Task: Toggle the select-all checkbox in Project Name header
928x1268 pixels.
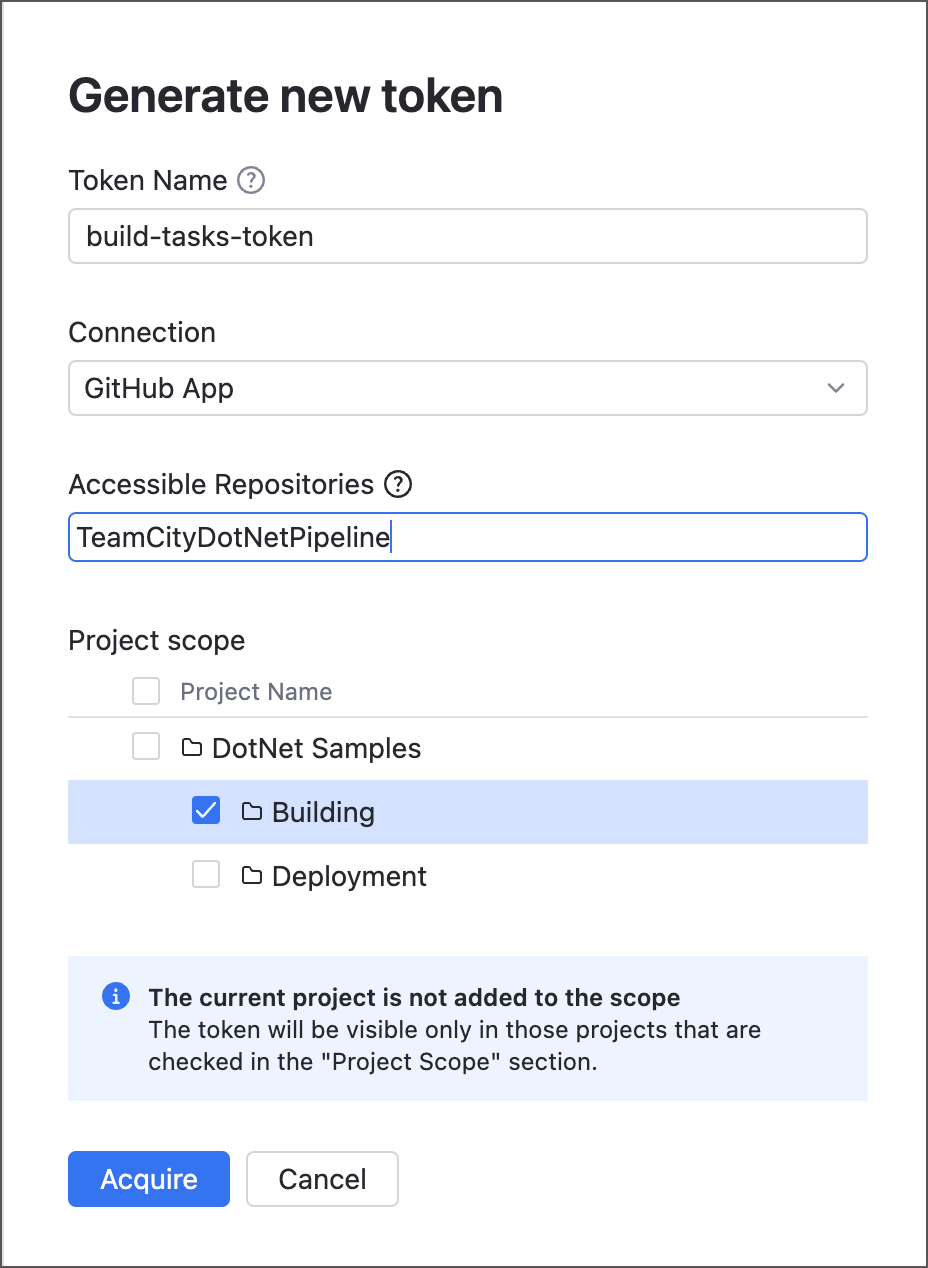Action: 145,690
